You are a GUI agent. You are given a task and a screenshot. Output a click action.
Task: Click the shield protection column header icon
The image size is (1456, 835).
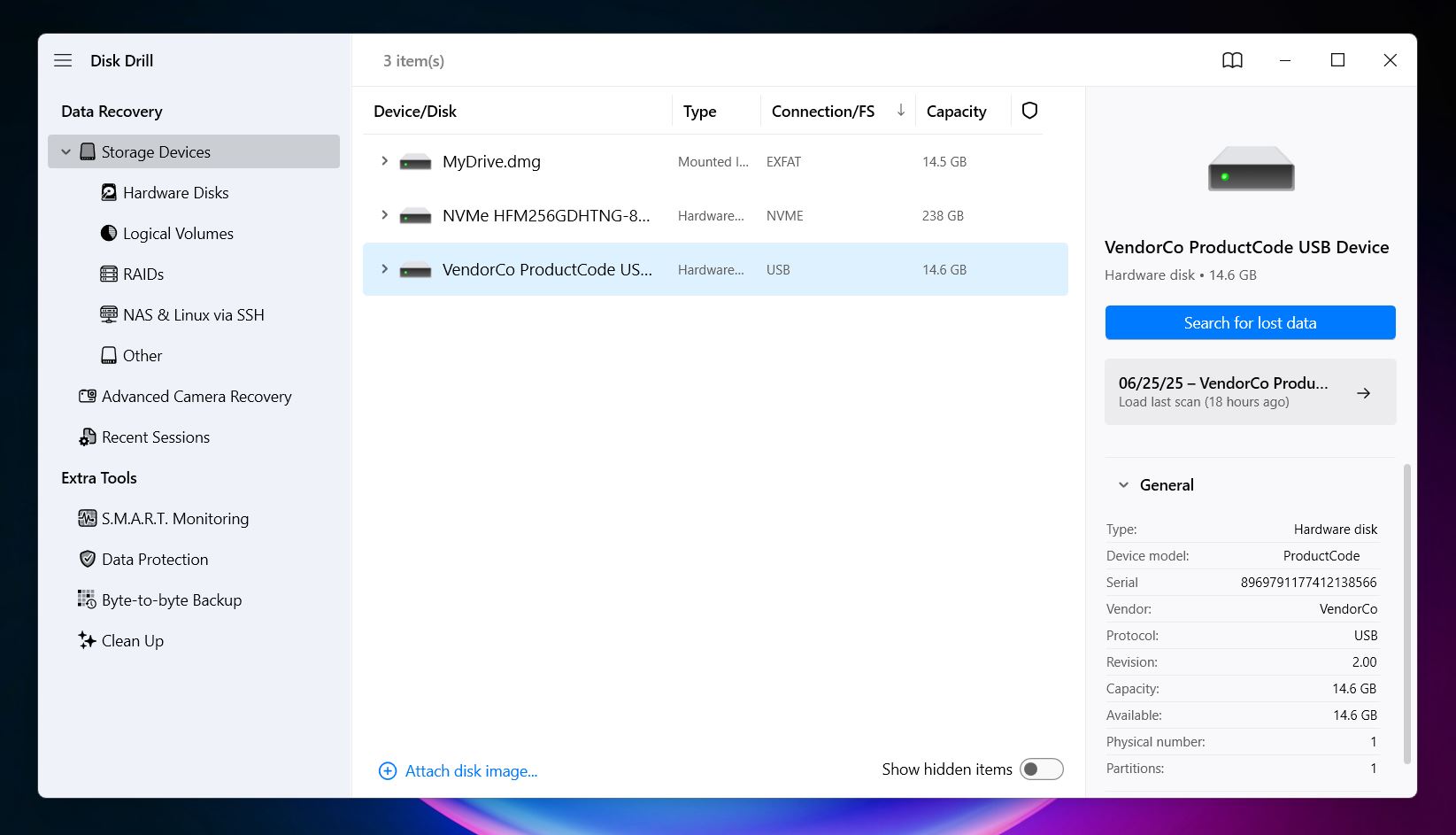[x=1029, y=111]
